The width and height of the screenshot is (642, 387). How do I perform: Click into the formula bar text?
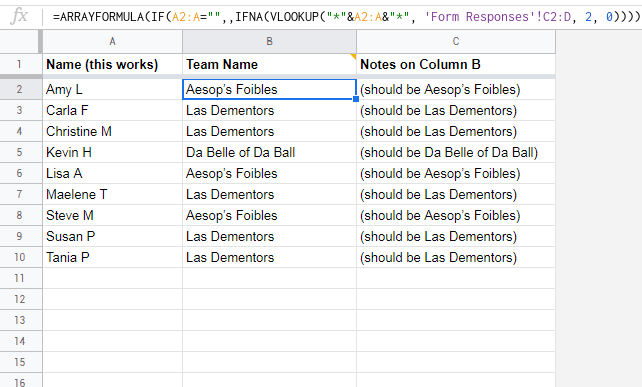tap(346, 17)
